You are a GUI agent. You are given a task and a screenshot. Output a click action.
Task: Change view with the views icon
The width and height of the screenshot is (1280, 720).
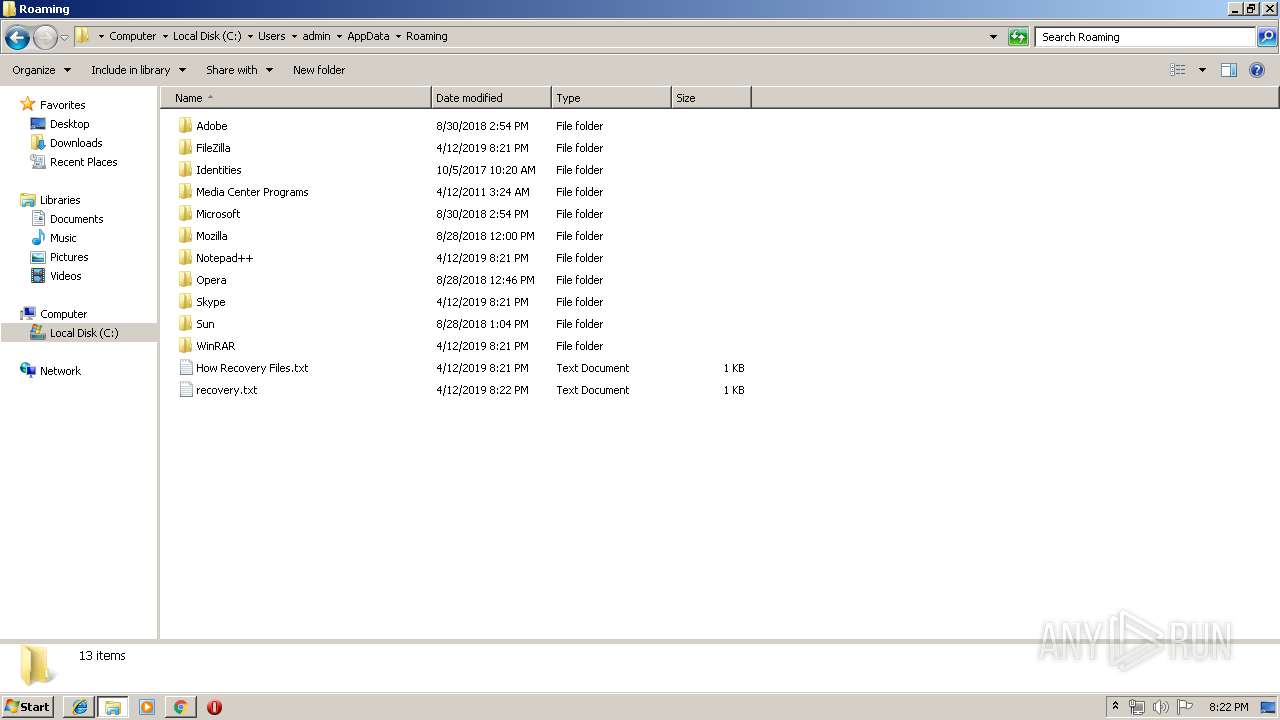tap(1178, 70)
